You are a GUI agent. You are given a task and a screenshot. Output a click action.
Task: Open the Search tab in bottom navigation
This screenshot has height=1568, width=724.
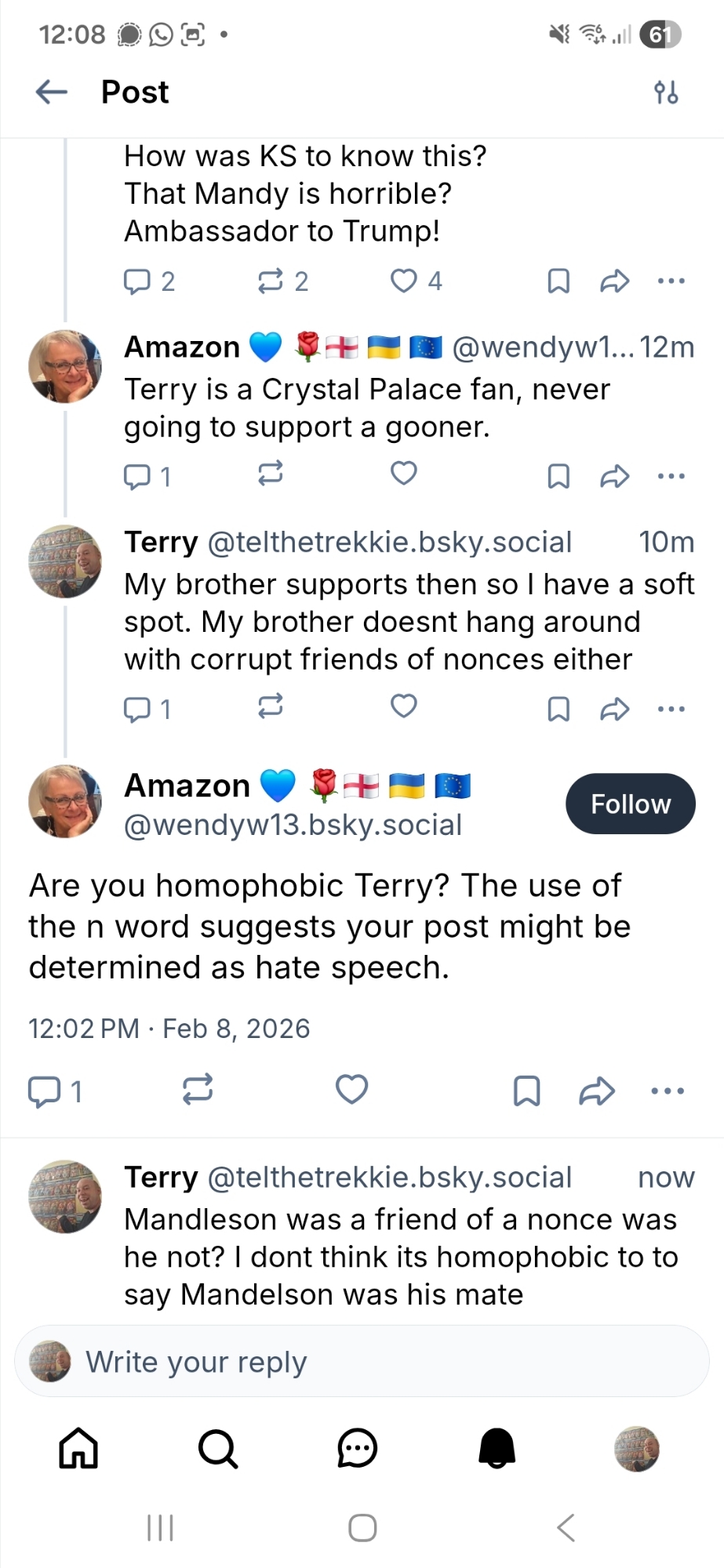[x=218, y=1448]
